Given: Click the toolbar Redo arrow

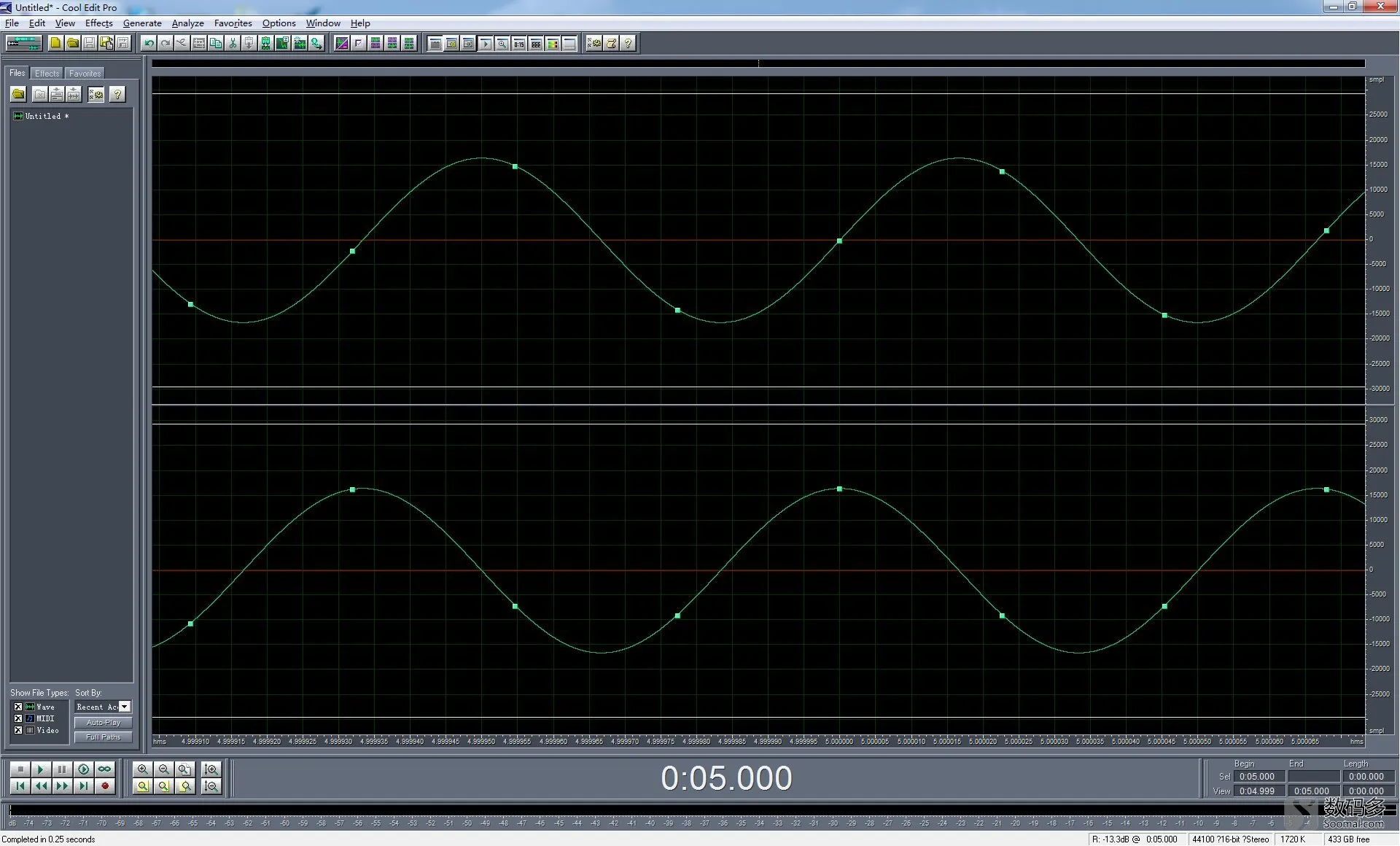Looking at the screenshot, I should point(166,43).
